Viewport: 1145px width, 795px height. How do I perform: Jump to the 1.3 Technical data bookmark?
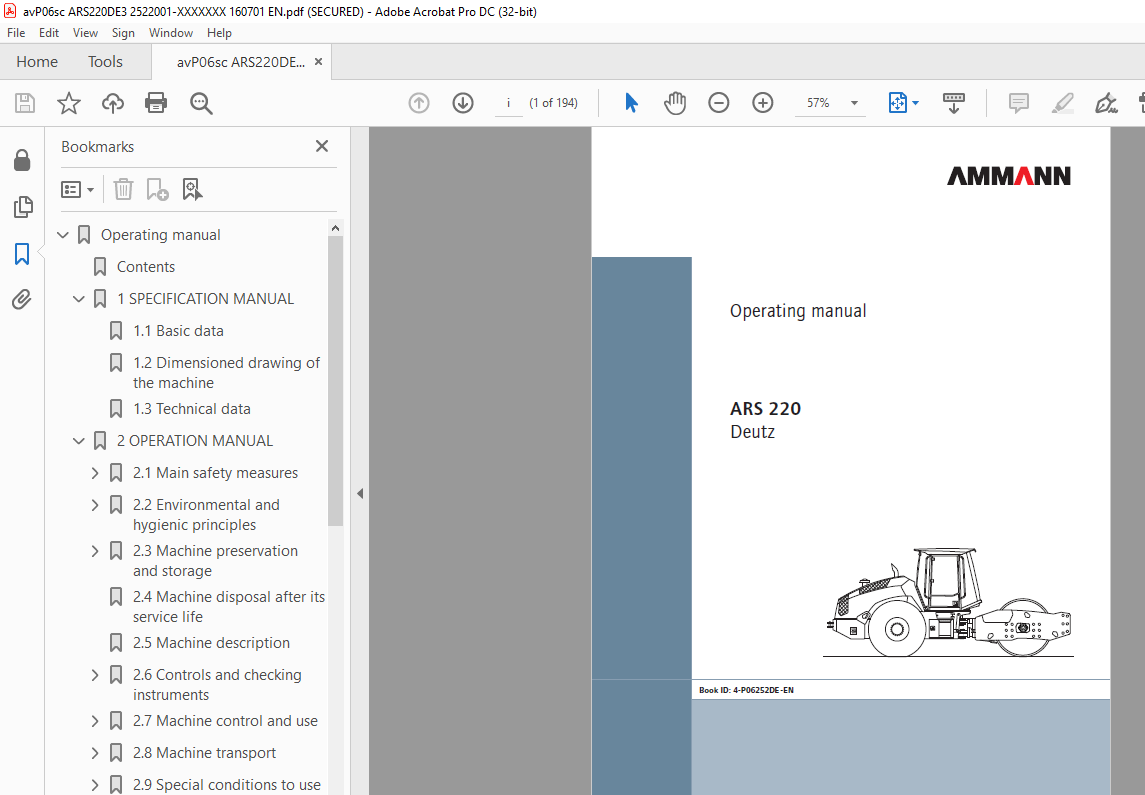coord(191,410)
